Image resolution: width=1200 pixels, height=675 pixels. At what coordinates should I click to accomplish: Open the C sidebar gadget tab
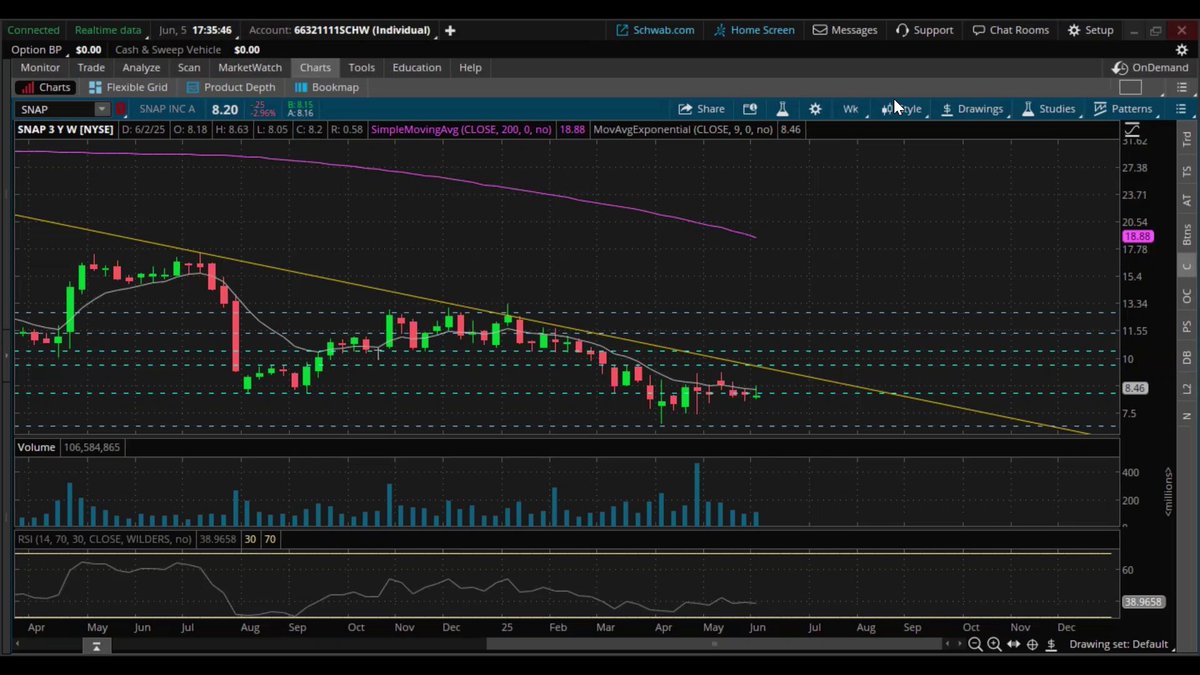1187,266
